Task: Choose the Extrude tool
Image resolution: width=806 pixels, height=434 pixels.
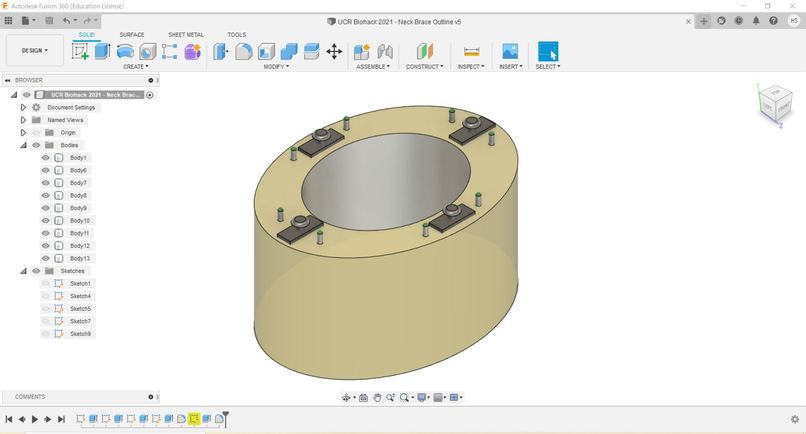Action: click(102, 51)
